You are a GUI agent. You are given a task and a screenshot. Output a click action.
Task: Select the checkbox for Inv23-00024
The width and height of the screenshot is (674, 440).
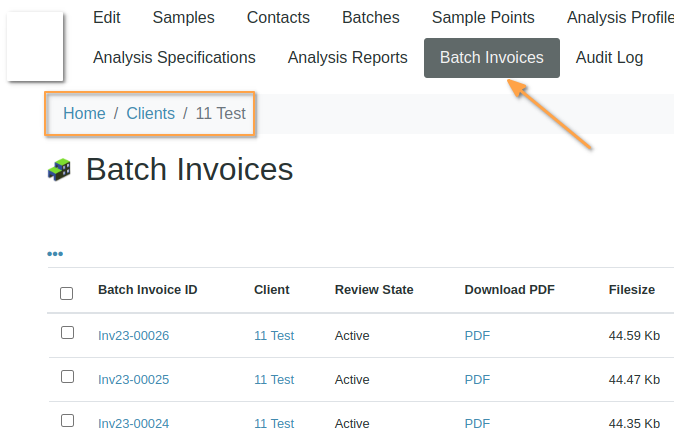point(67,421)
